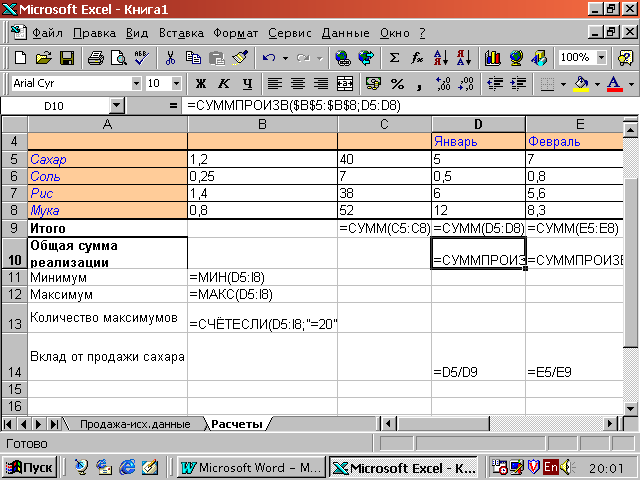Open the Вставка menu
This screenshot has width=640, height=480.
tap(181, 33)
